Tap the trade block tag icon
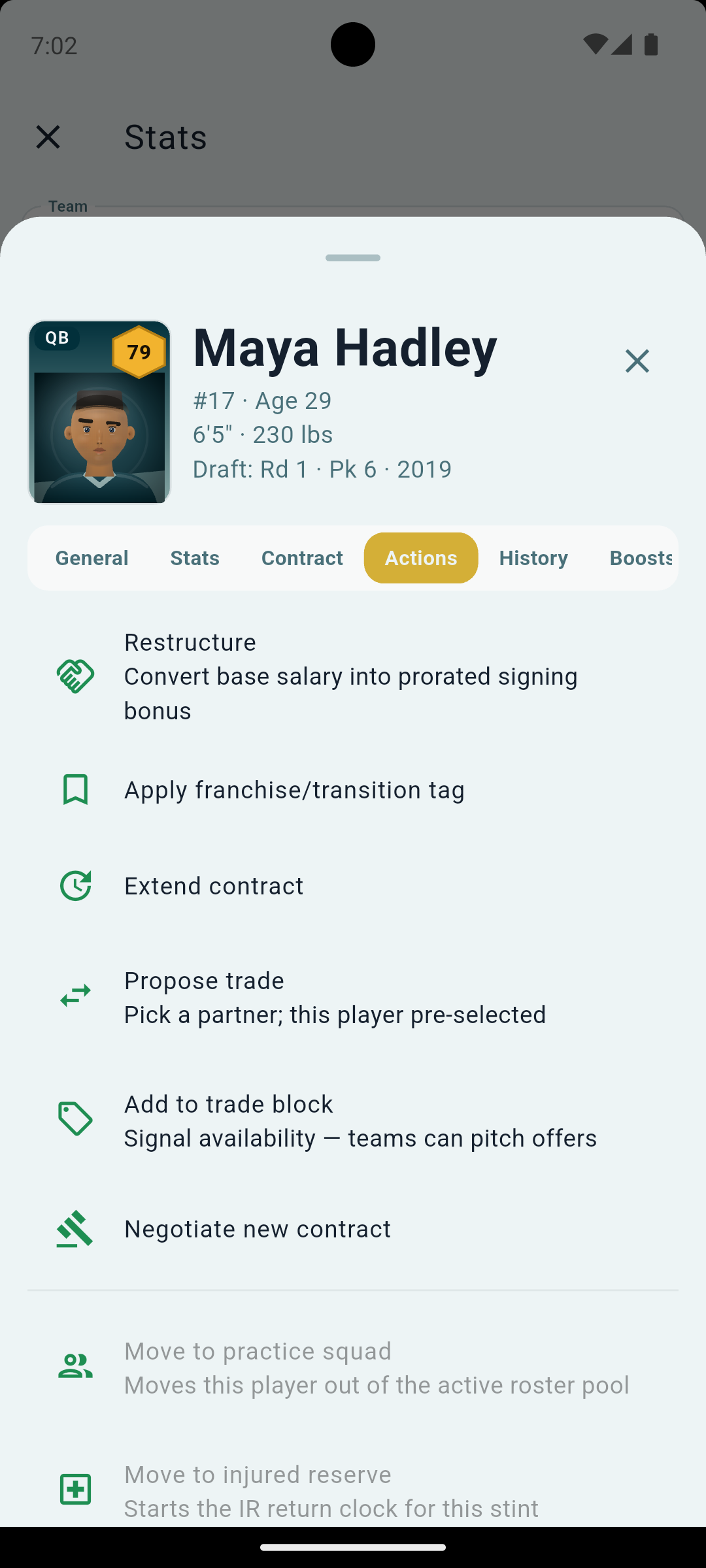This screenshot has width=706, height=1568. (75, 1119)
